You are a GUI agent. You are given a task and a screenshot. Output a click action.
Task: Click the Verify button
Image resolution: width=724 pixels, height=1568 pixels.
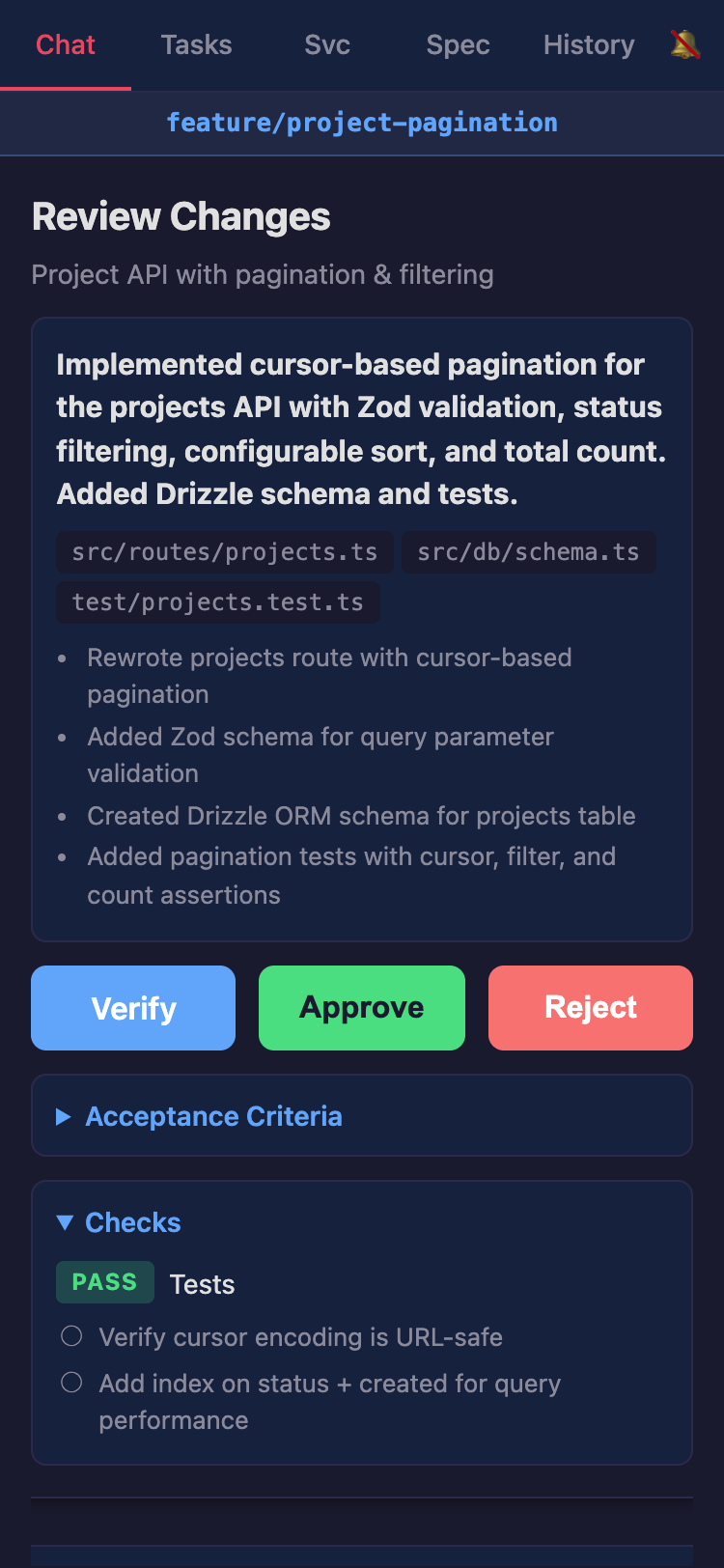point(132,1007)
